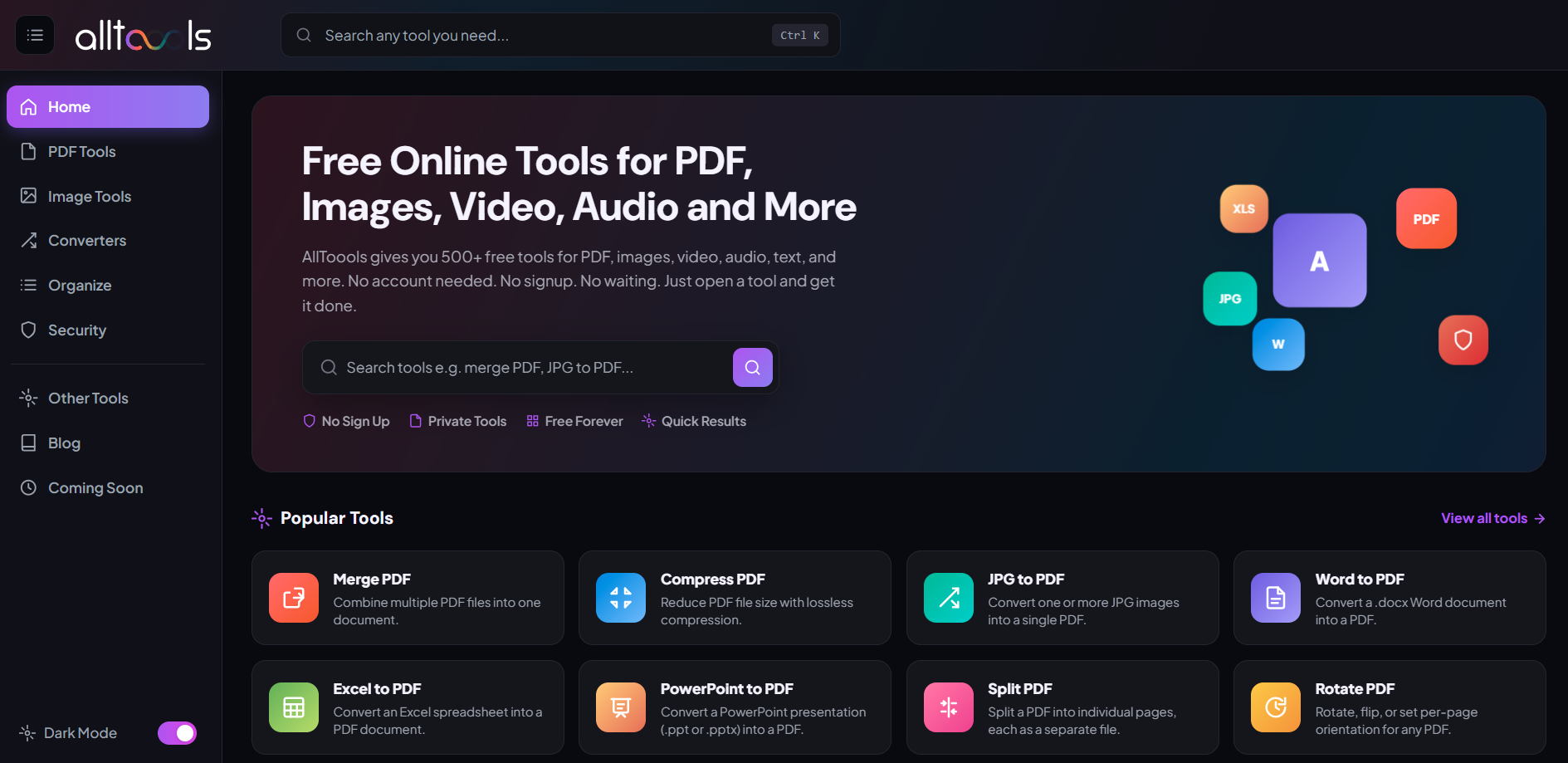The image size is (1568, 763).
Task: Open the Compress PDF card title
Action: pyautogui.click(x=713, y=580)
